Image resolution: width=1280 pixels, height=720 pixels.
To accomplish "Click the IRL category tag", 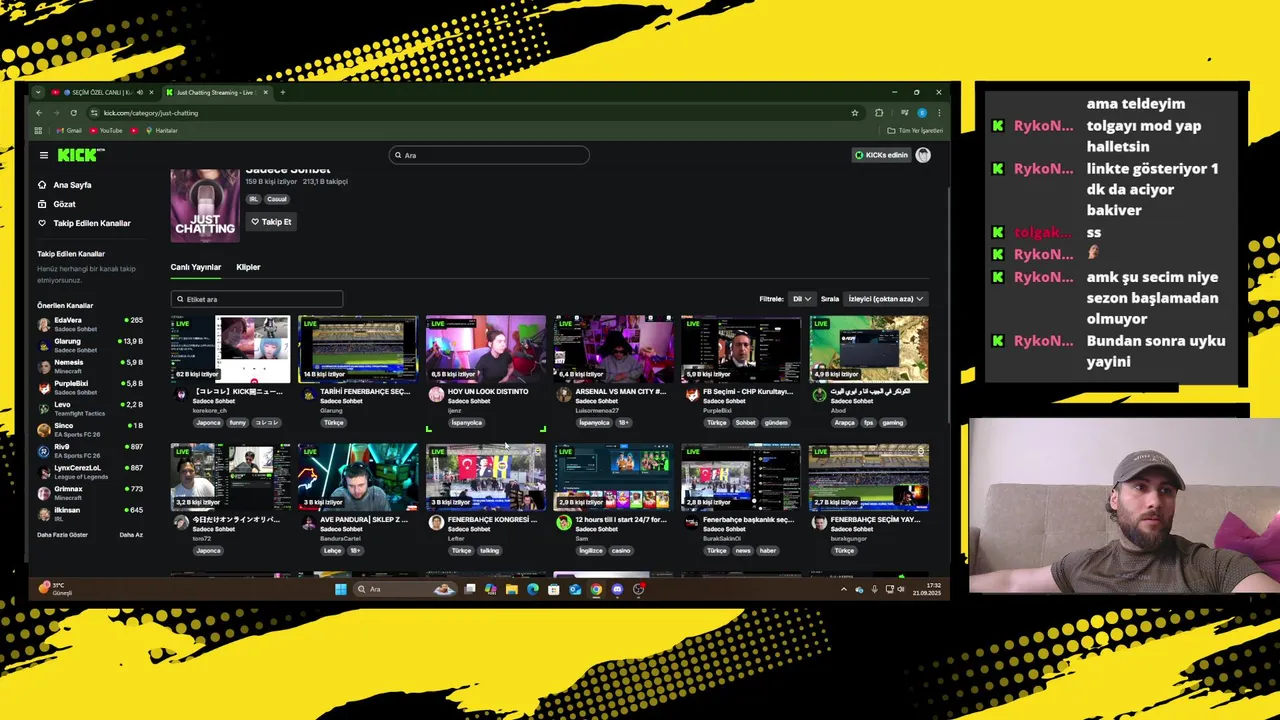I will pyautogui.click(x=253, y=199).
